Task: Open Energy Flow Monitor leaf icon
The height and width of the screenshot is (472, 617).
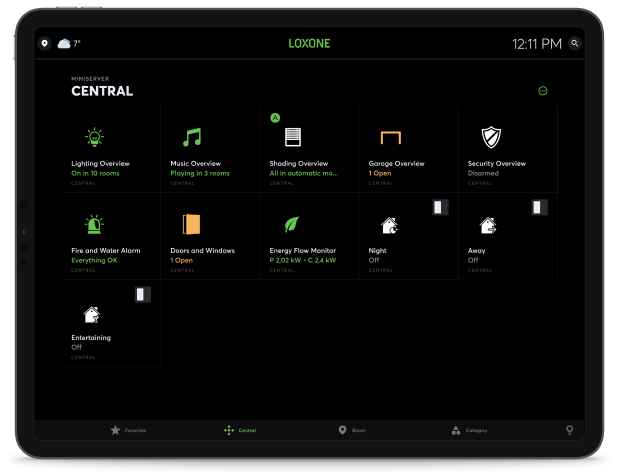Action: click(292, 224)
